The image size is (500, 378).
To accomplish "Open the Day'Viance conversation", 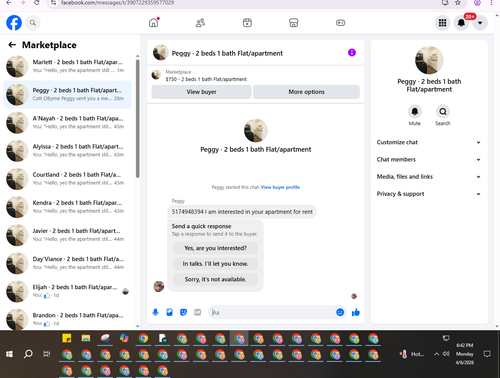I will (67, 263).
